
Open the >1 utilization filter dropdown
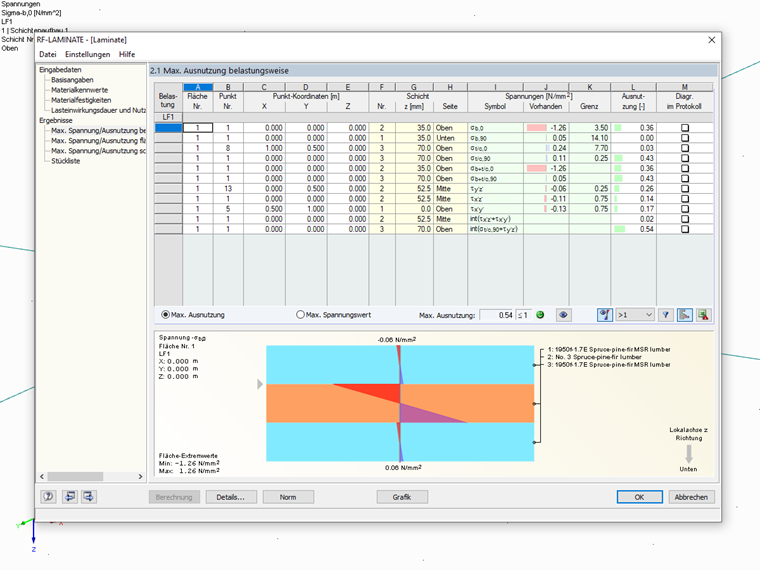[x=634, y=314]
